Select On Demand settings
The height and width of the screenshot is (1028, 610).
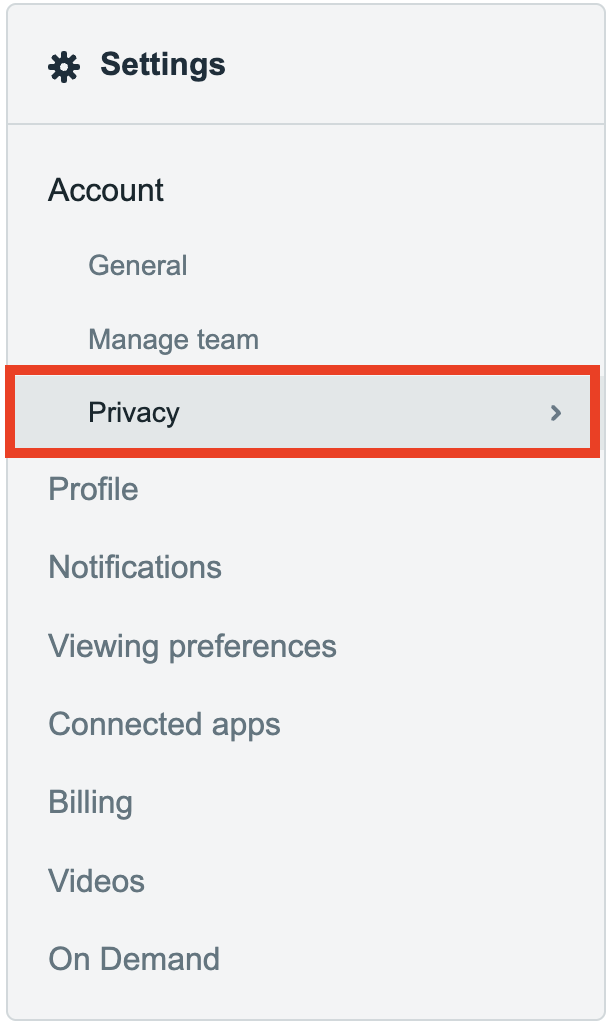(134, 959)
